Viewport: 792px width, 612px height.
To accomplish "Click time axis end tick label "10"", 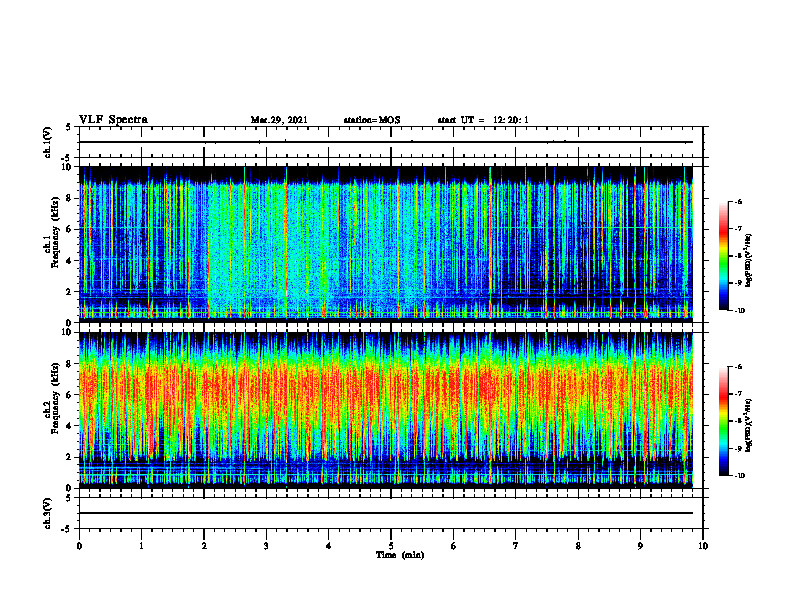I will (703, 546).
